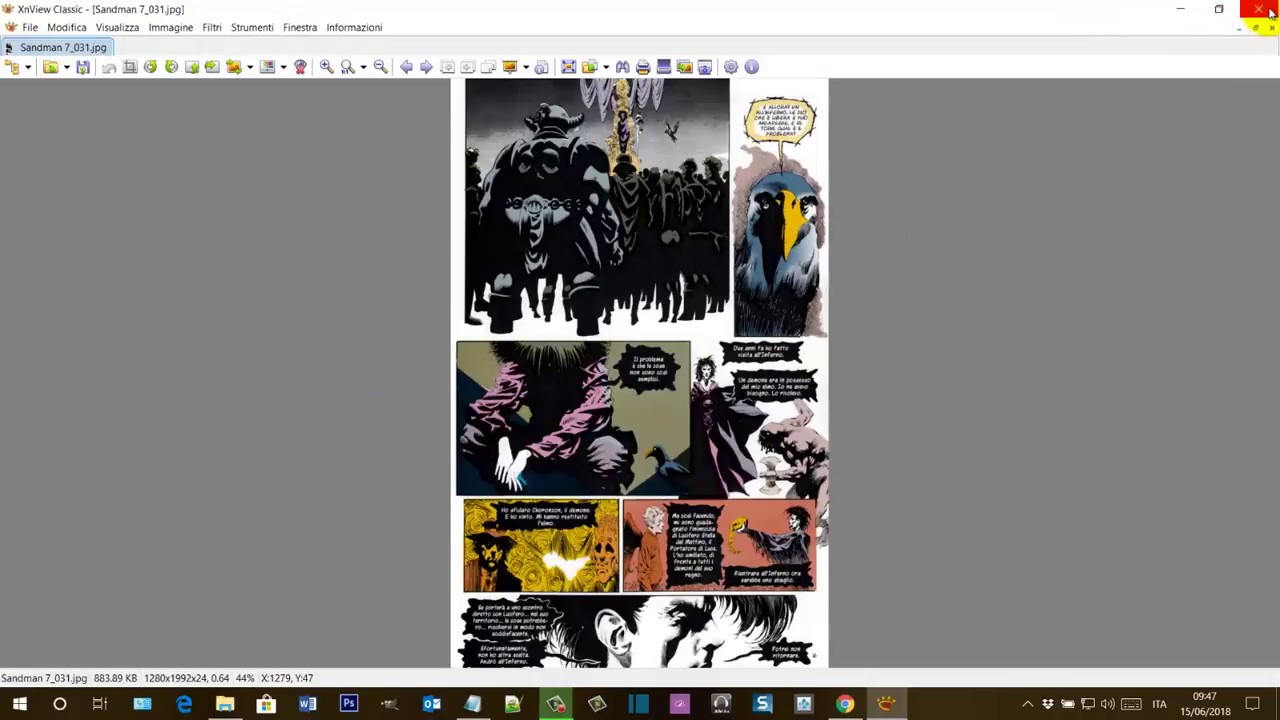The height and width of the screenshot is (720, 1280).
Task: Click the Zoom 1:1 magnifier icon
Action: tap(347, 67)
